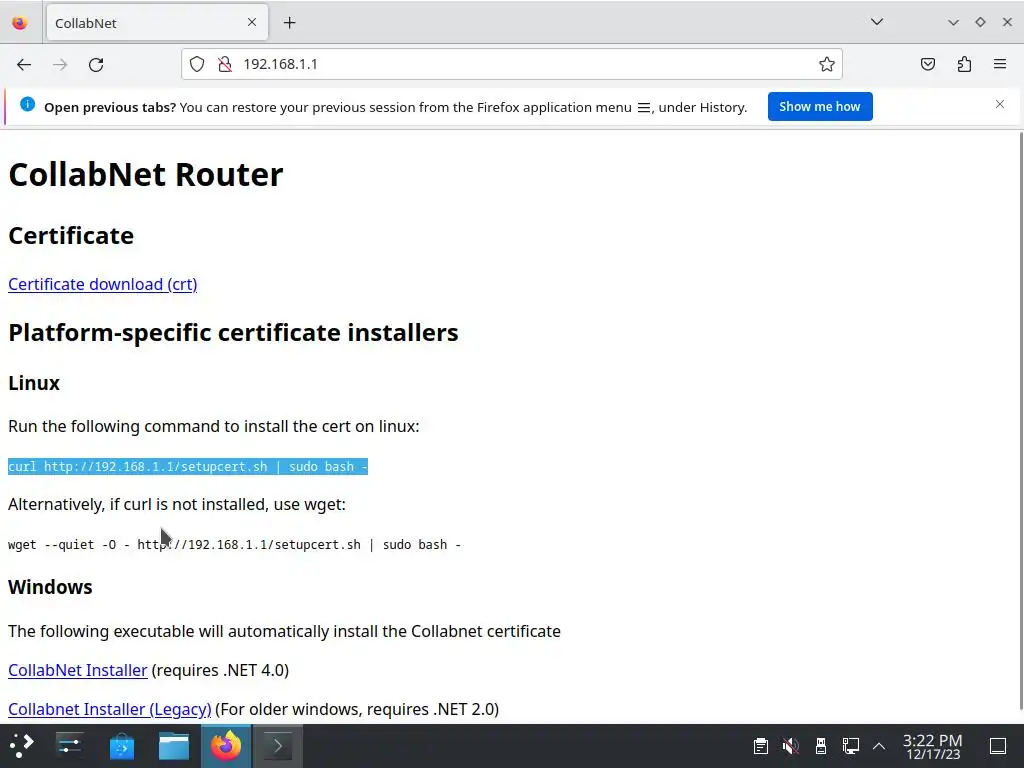
Task: Dismiss the Open previous tabs notification
Action: [x=1000, y=104]
